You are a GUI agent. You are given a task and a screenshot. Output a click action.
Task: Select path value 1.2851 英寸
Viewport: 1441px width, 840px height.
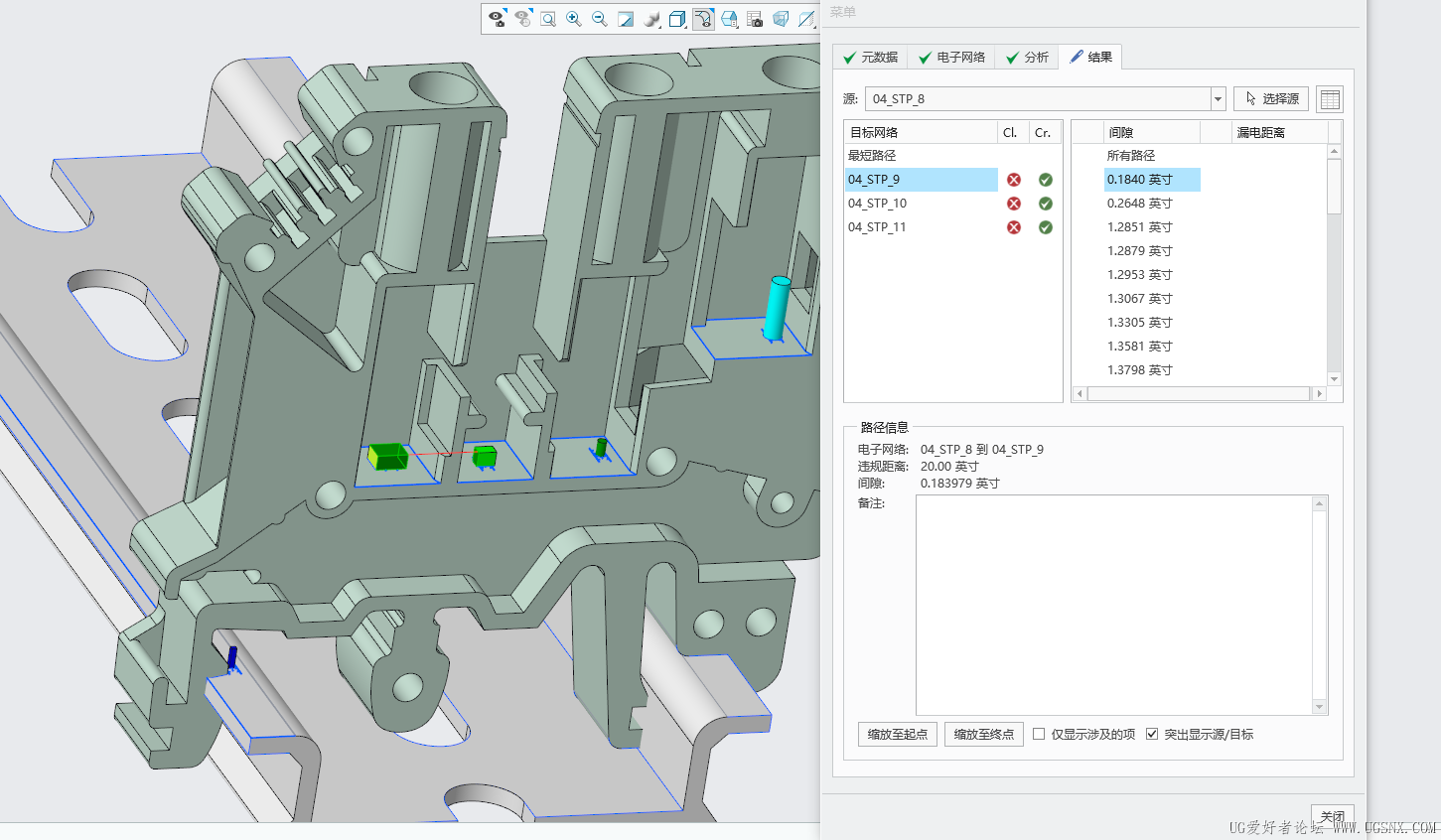click(1140, 227)
